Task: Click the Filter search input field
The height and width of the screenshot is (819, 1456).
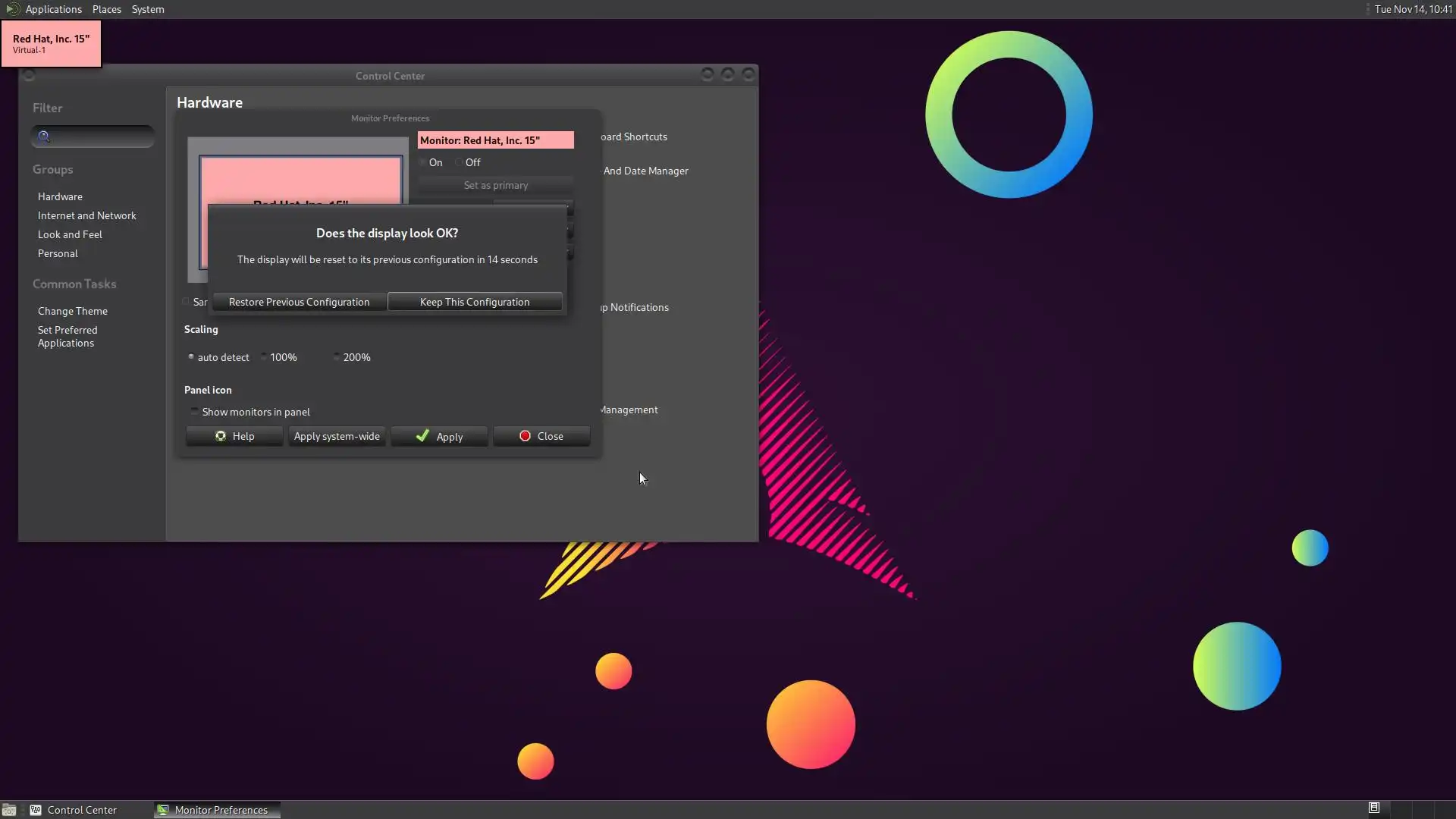Action: 100,136
